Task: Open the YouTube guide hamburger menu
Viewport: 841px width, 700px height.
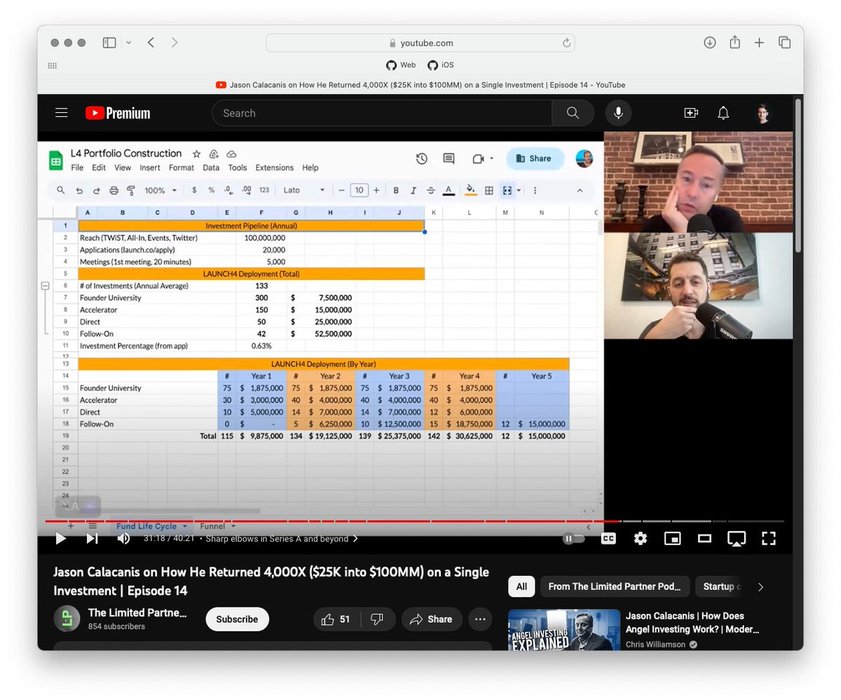Action: click(x=61, y=113)
